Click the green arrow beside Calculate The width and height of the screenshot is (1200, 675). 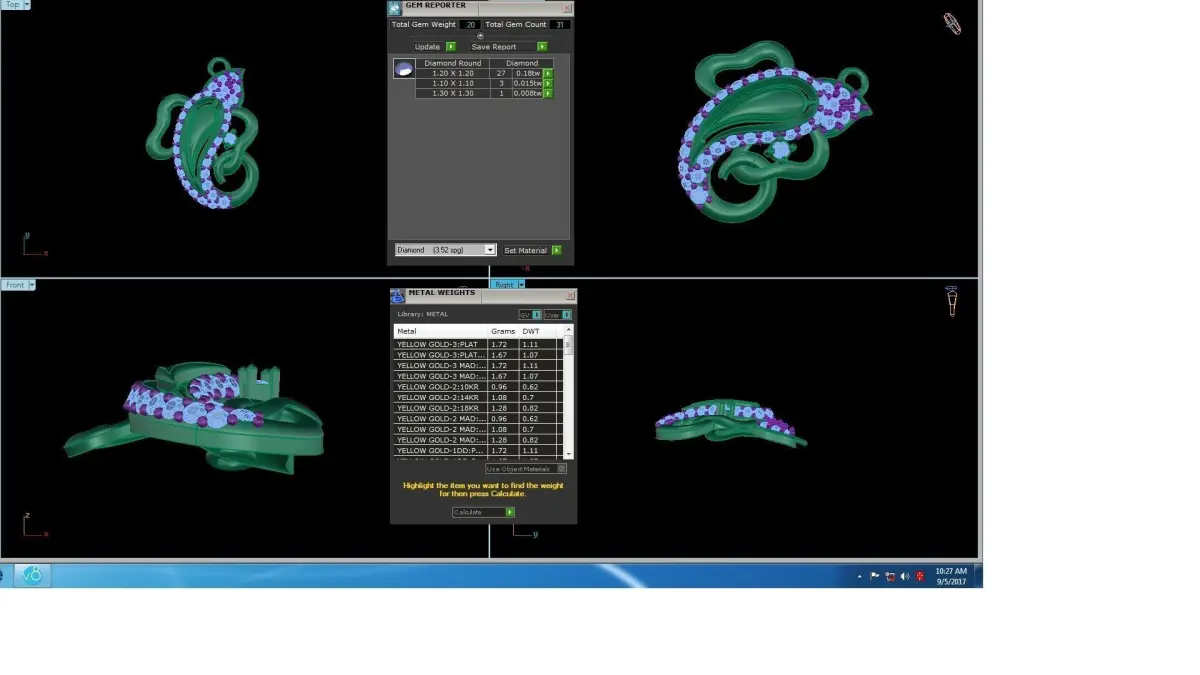[x=510, y=512]
